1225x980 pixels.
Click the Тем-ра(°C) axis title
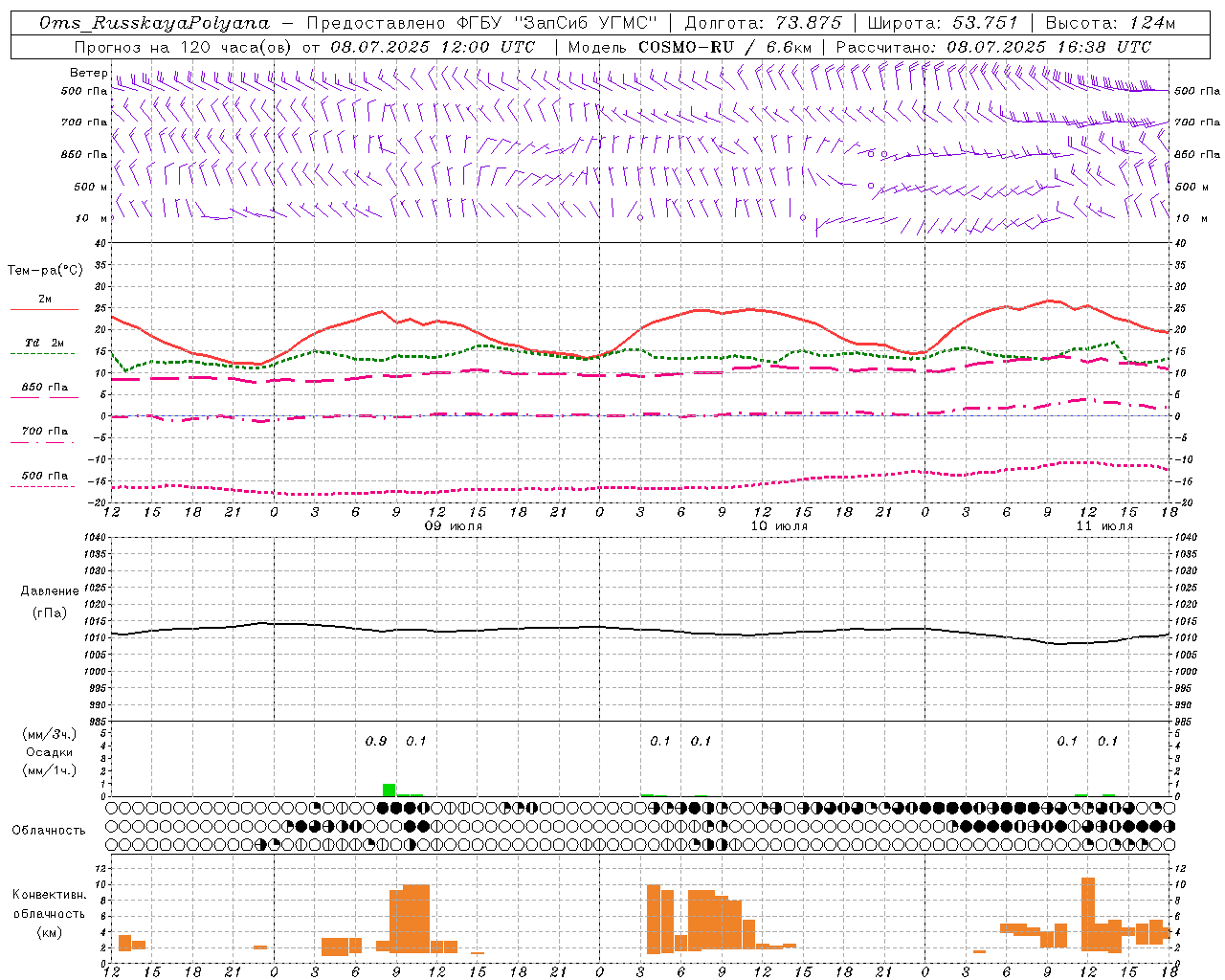click(x=45, y=271)
